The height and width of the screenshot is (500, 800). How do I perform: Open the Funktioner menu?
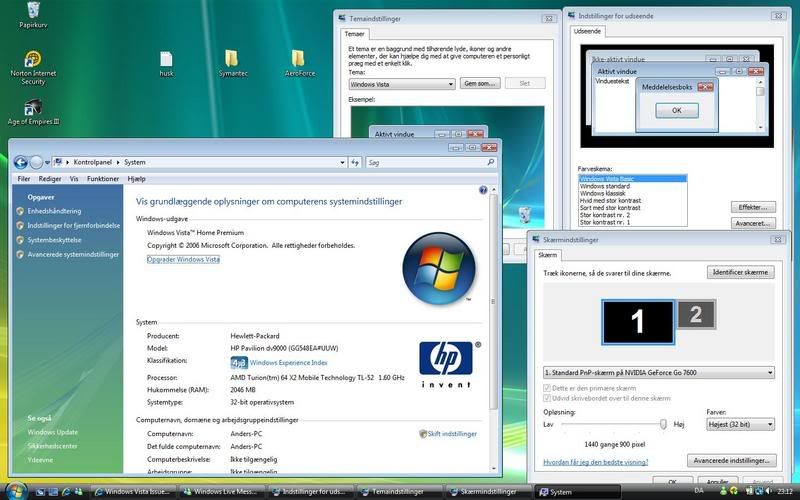(x=103, y=179)
